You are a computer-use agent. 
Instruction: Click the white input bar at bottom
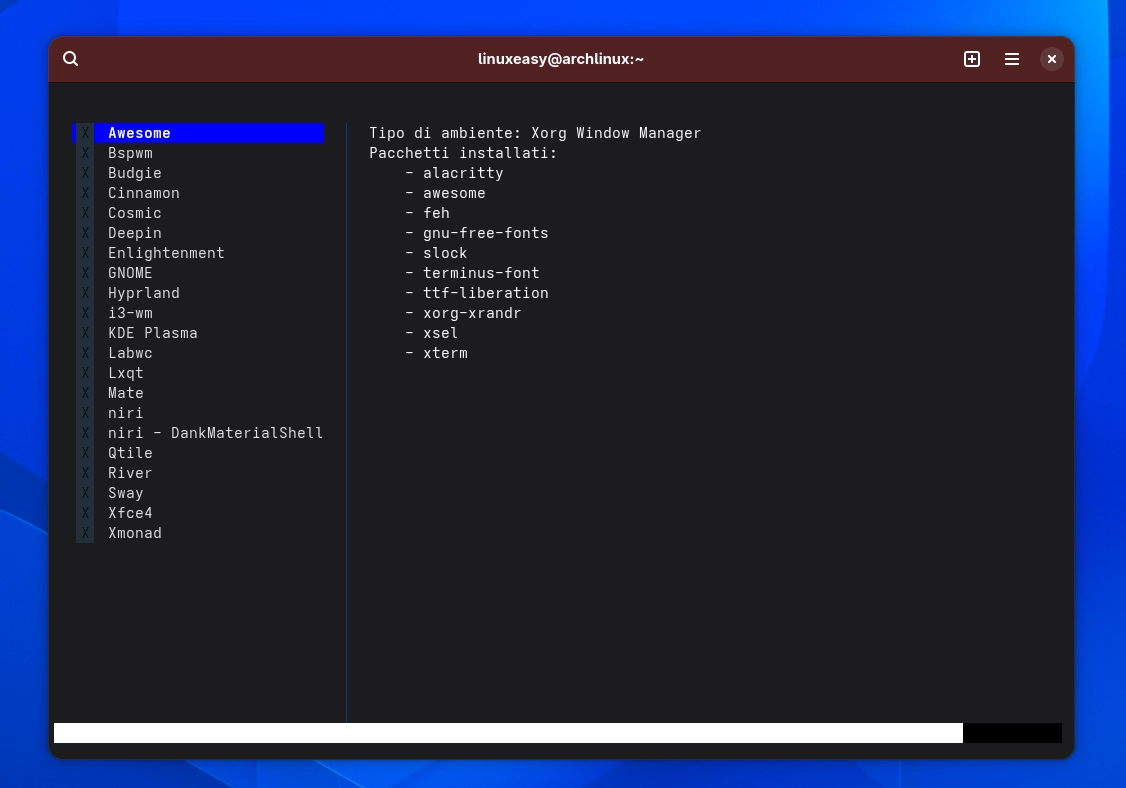click(x=508, y=733)
